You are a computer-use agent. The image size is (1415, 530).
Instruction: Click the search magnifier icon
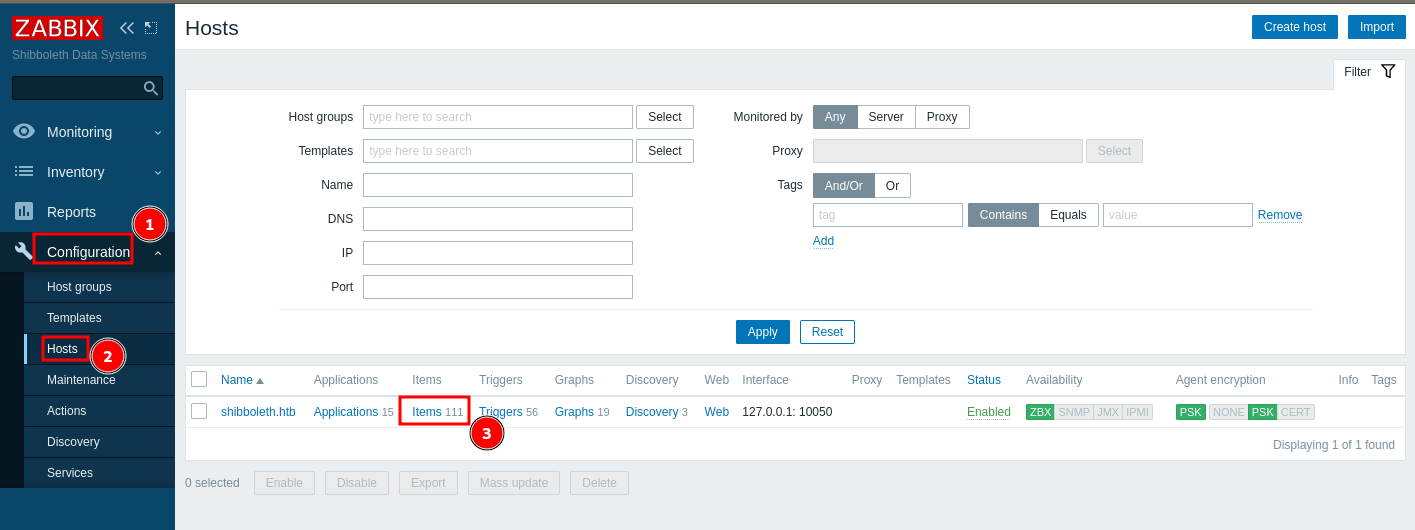tap(151, 88)
